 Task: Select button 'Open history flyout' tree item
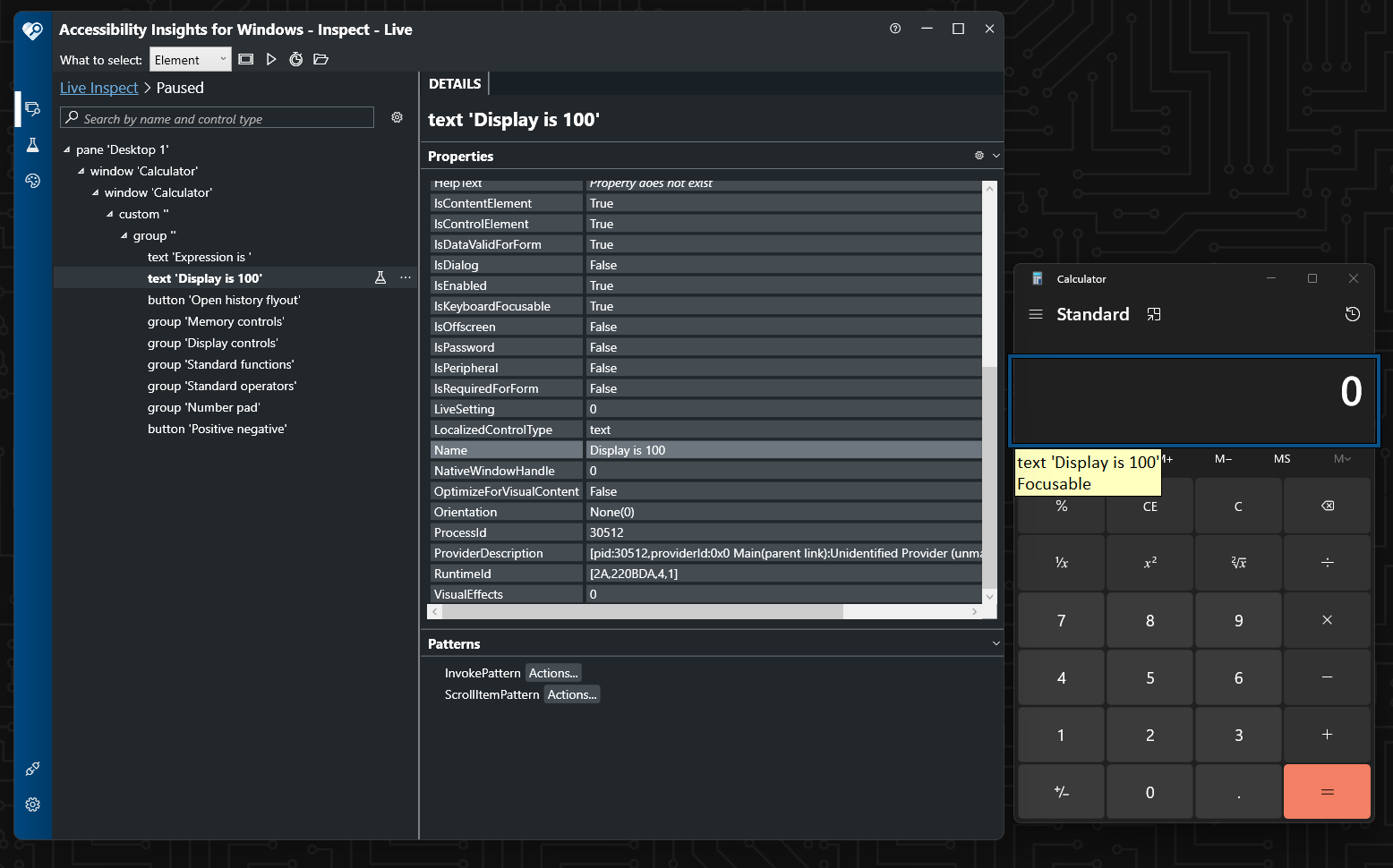224,300
